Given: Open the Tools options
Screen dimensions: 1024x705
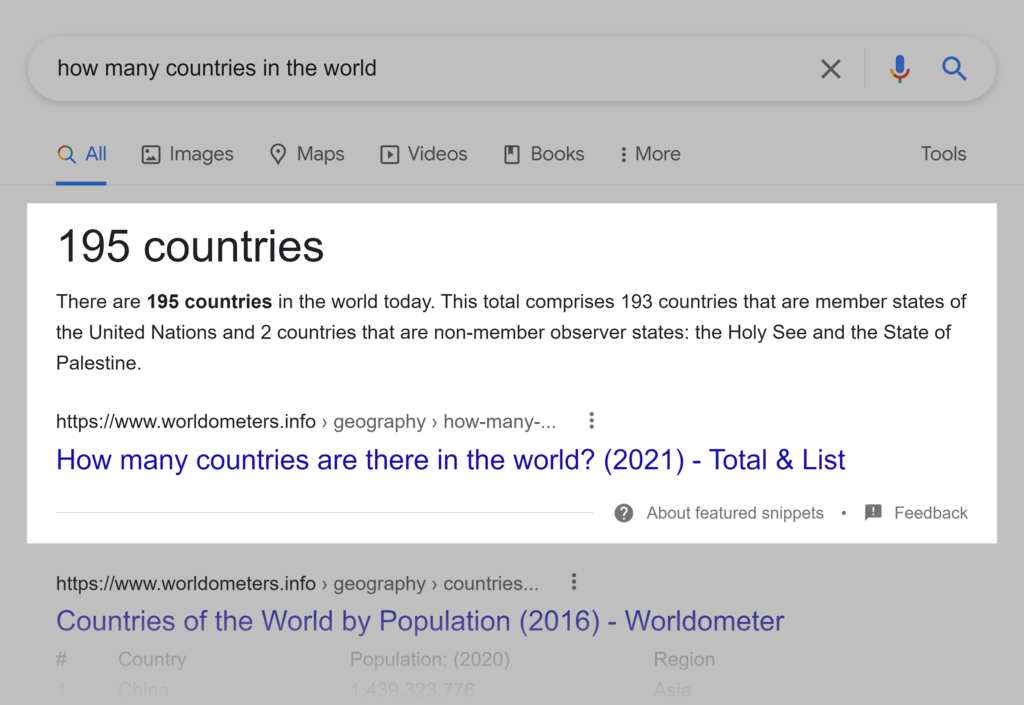Looking at the screenshot, I should (943, 154).
